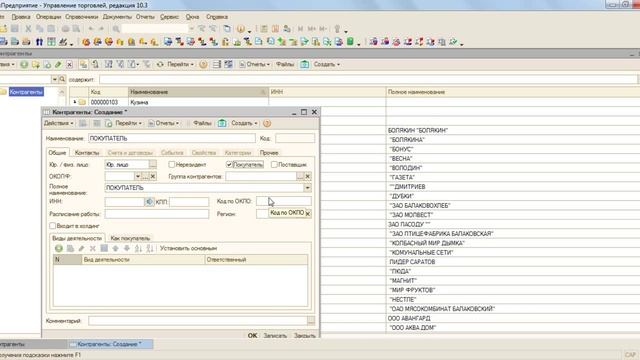
Task: Open Перейти dropdown in creation form
Action: pos(129,123)
